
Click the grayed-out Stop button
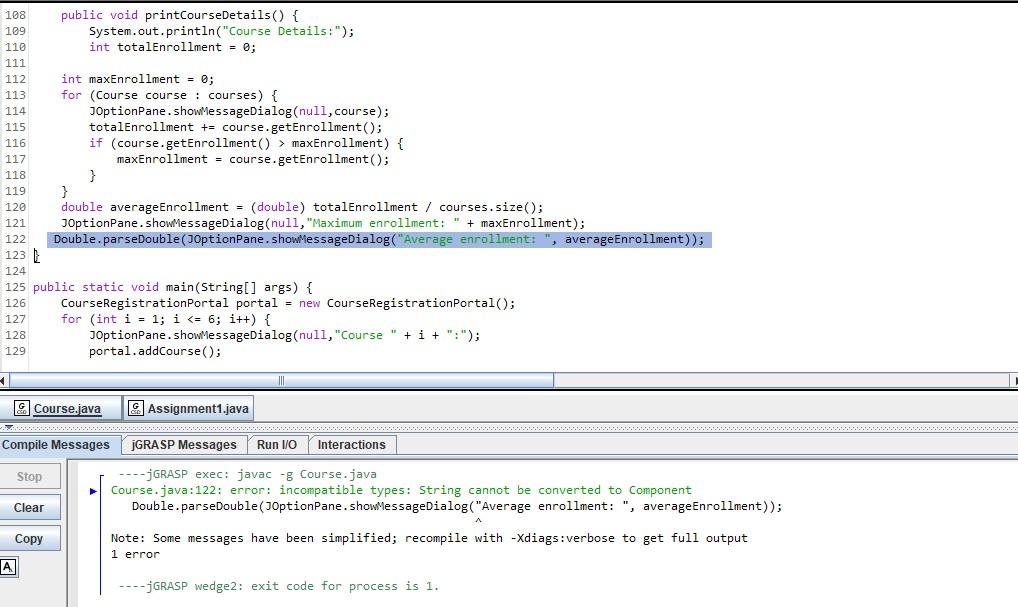[x=30, y=477]
